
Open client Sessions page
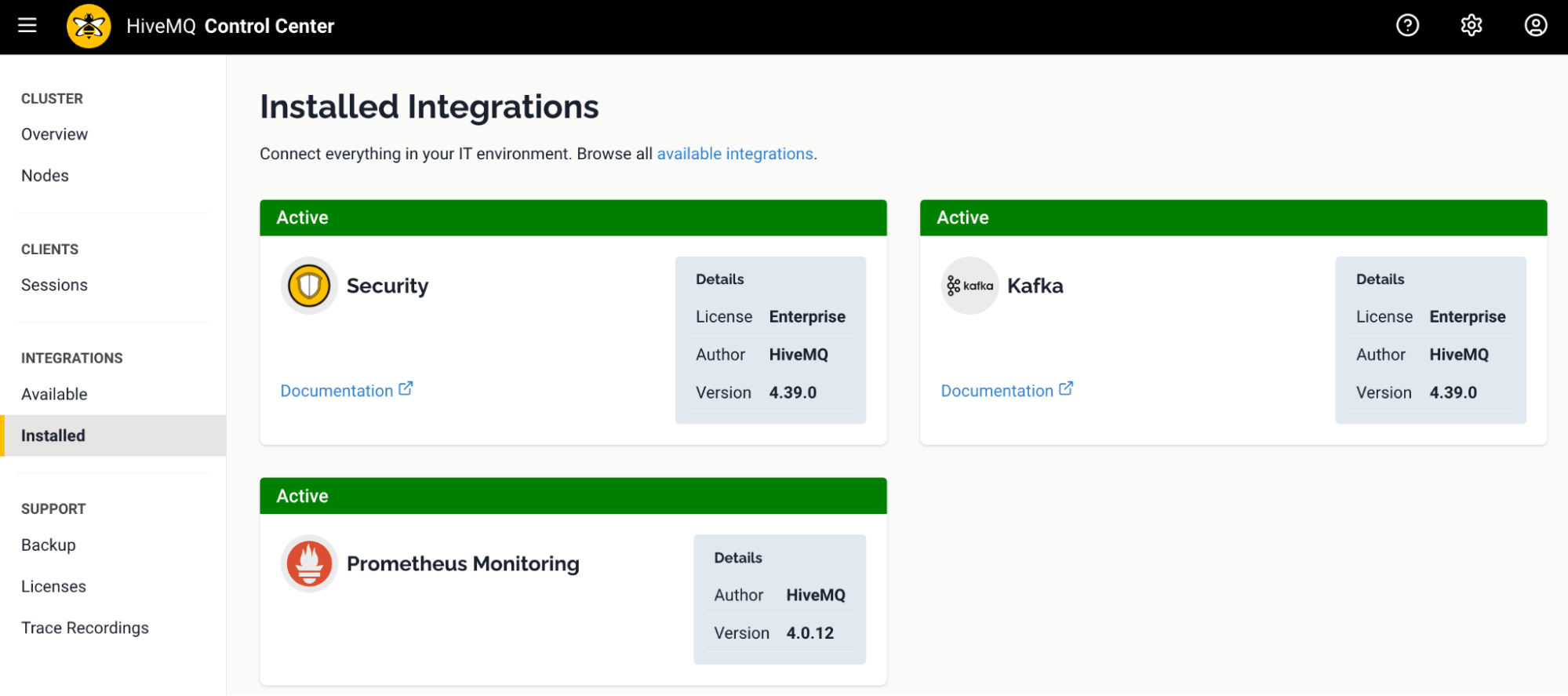click(x=54, y=285)
